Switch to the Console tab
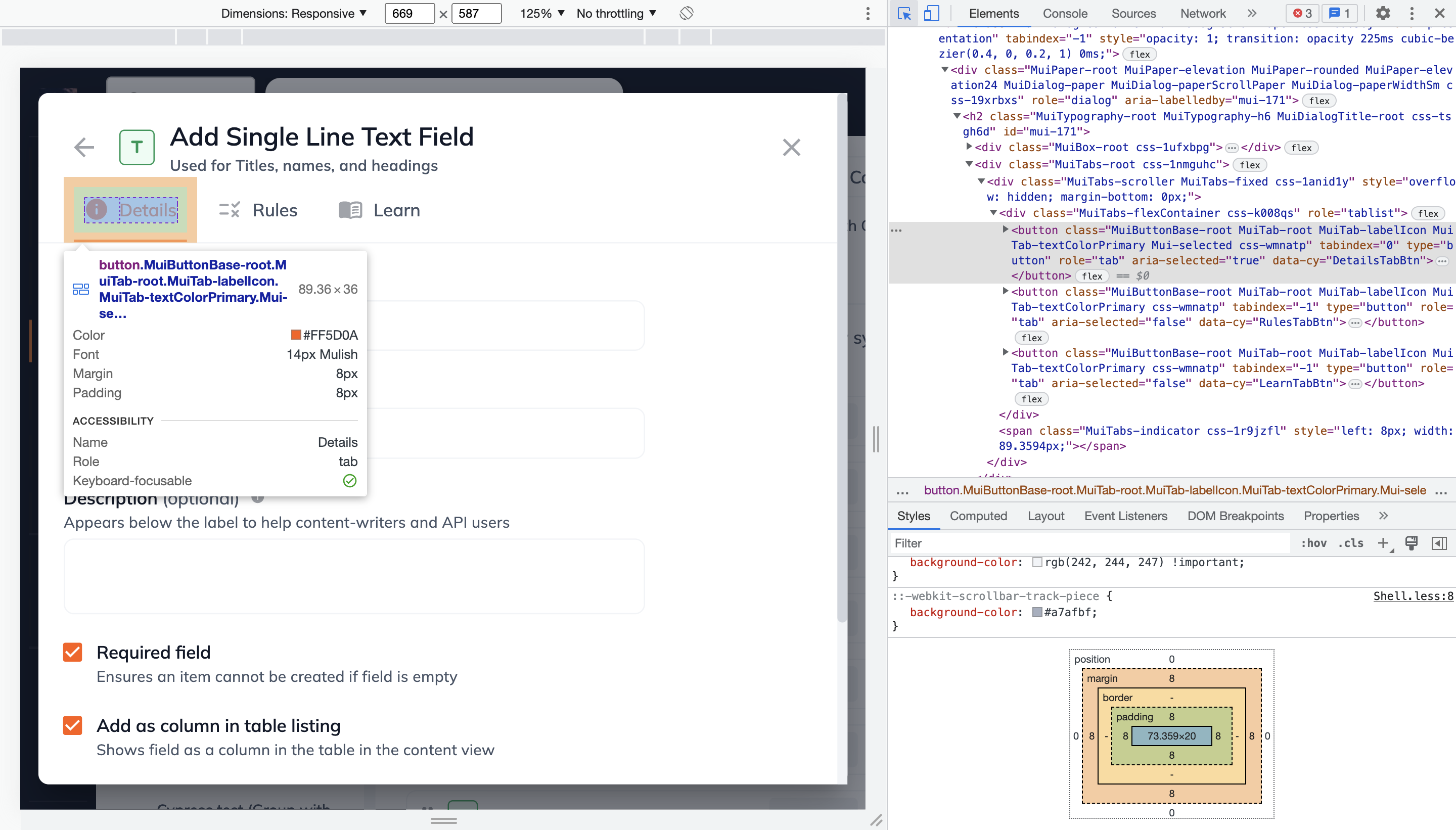1456x830 pixels. click(1065, 13)
